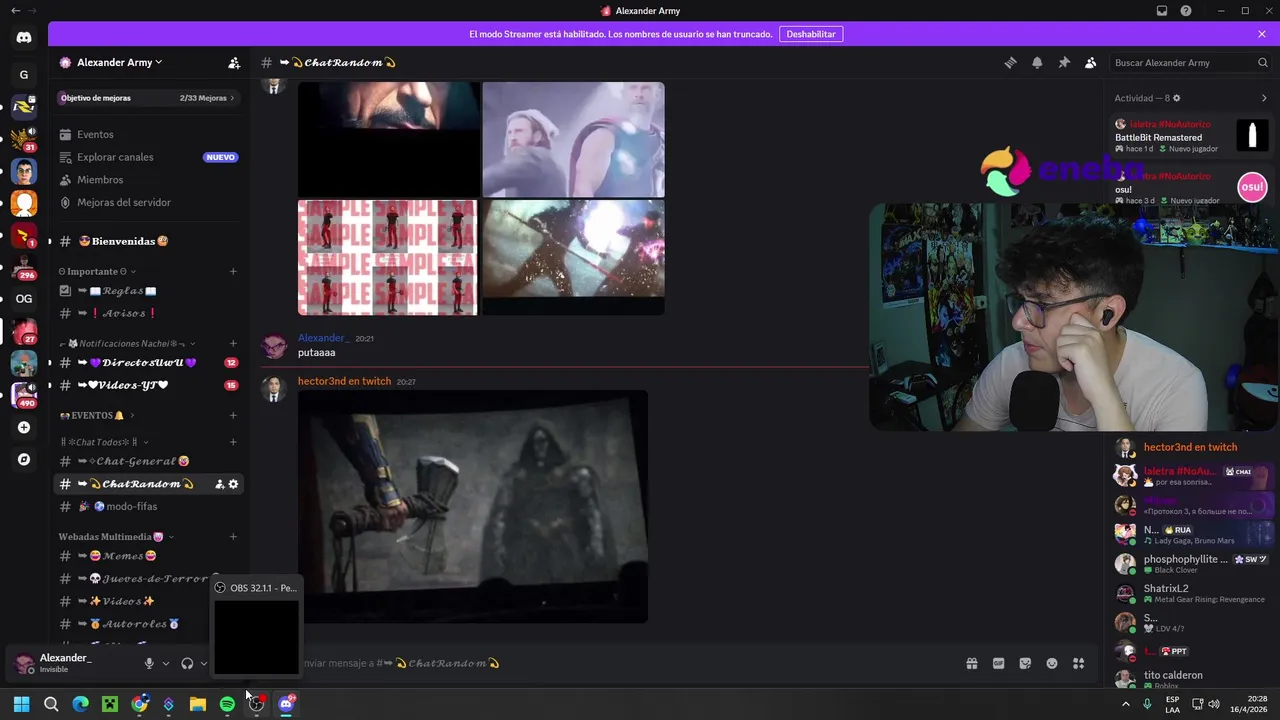Collapse the Chat Todos category
The width and height of the screenshot is (1280, 720).
(x=104, y=442)
